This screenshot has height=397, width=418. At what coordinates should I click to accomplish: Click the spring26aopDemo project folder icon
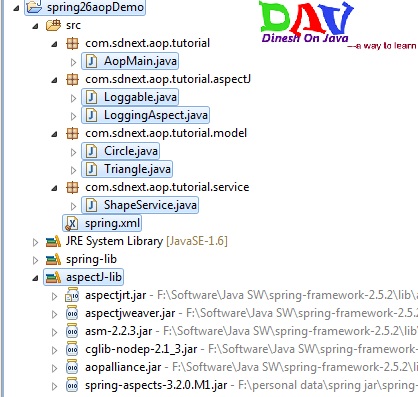click(34, 7)
